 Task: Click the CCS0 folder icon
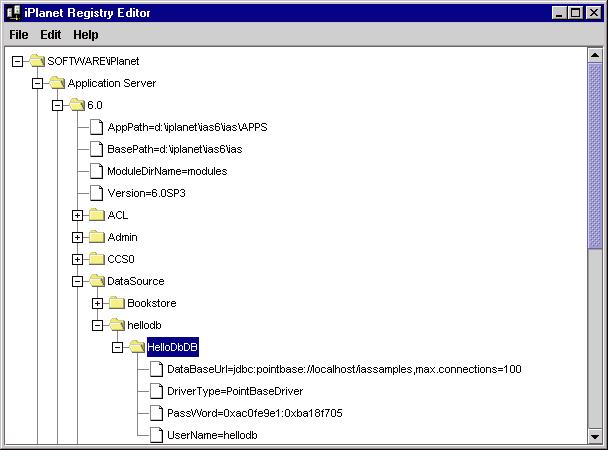tap(97, 259)
